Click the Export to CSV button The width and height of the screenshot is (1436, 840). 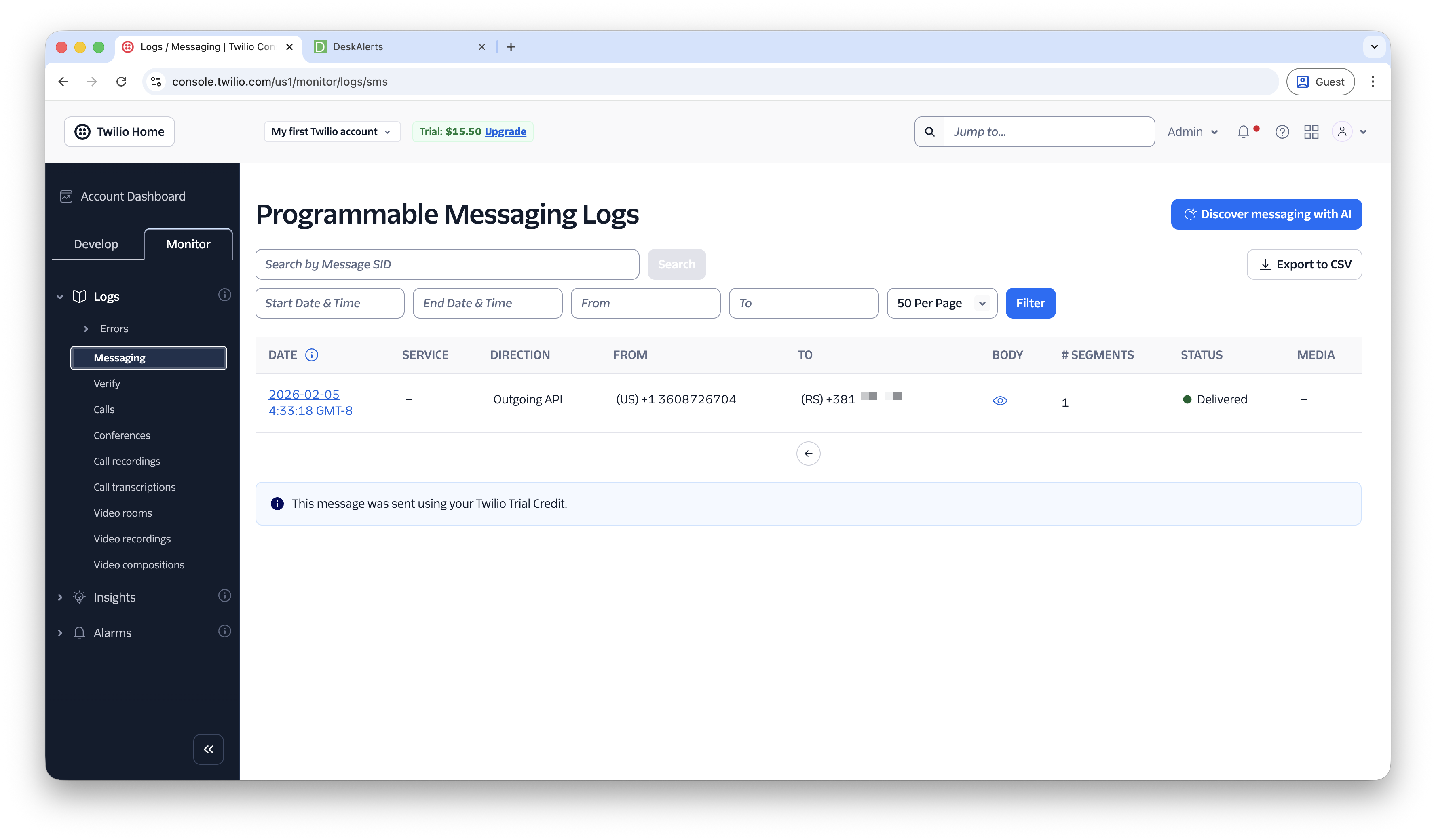1304,264
